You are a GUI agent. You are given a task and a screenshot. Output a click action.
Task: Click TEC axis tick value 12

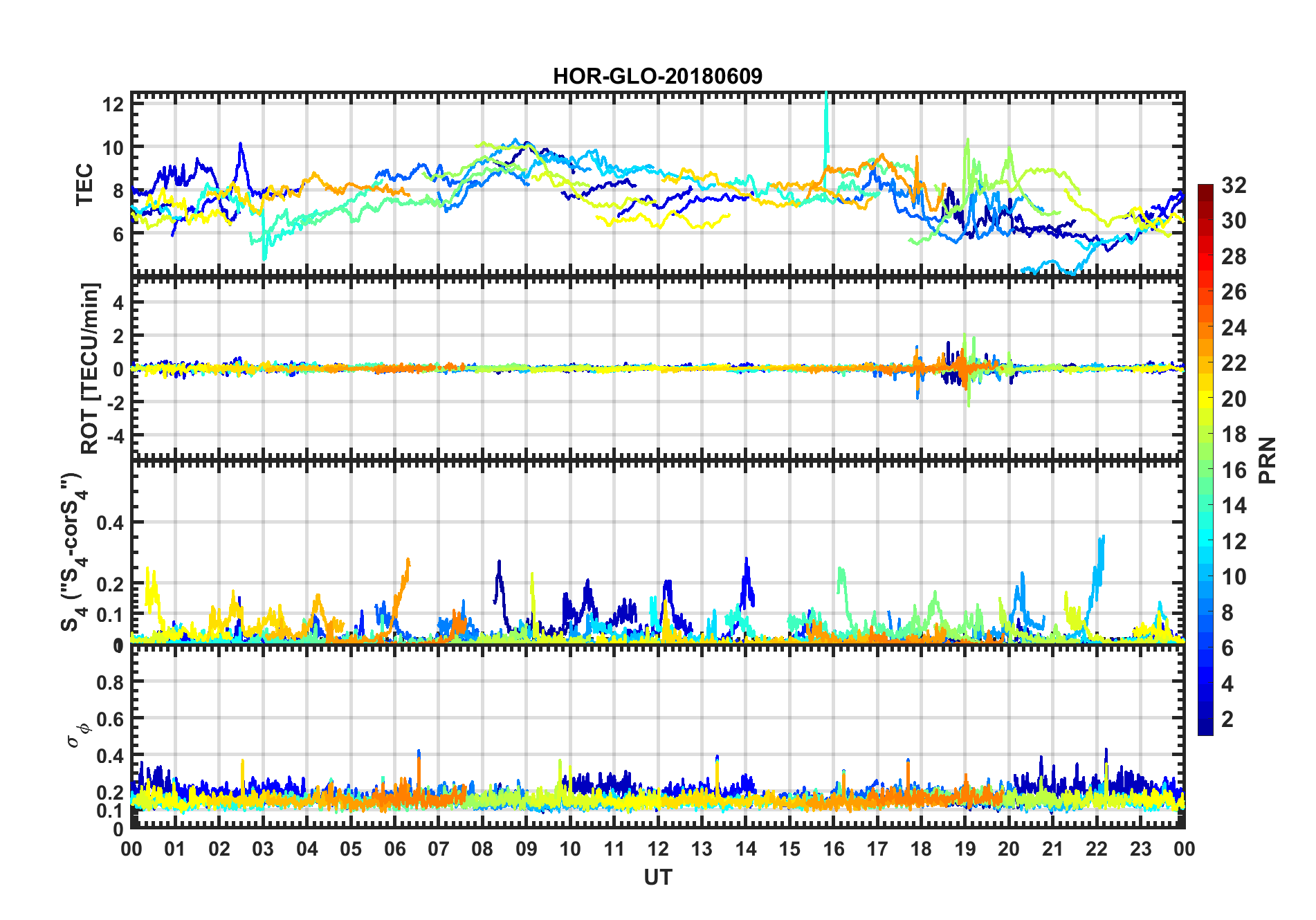(113, 105)
